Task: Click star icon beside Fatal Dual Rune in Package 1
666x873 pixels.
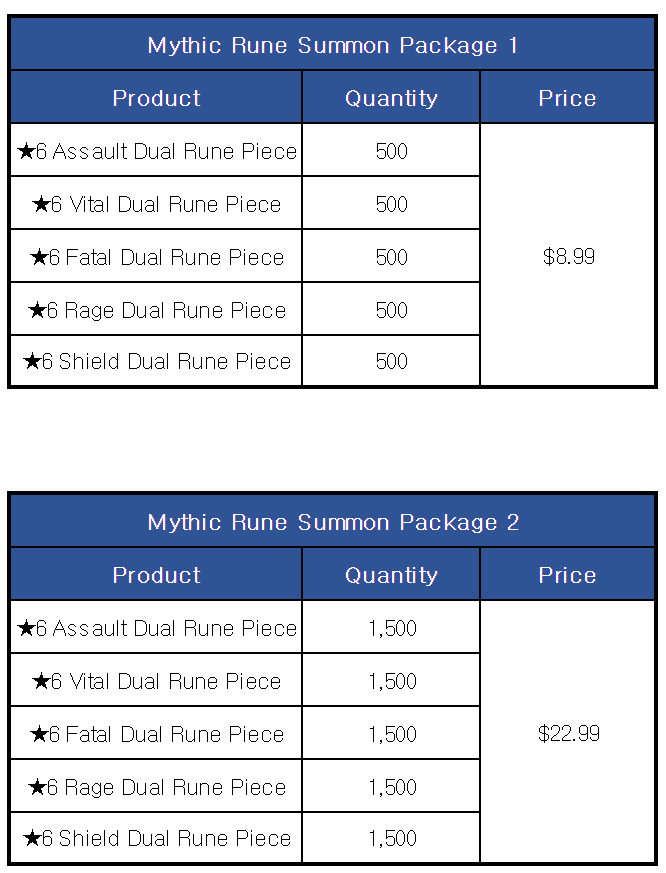Action: [39, 257]
